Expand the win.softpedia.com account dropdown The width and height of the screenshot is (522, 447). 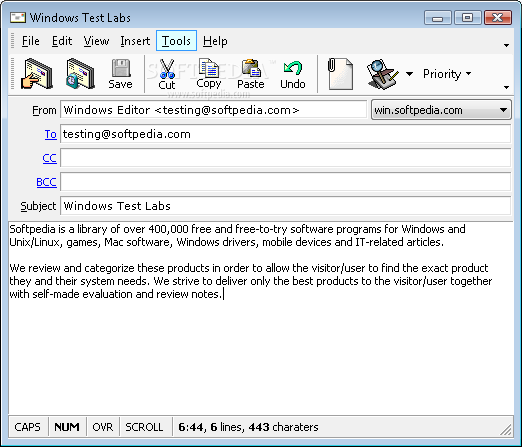pos(441,110)
